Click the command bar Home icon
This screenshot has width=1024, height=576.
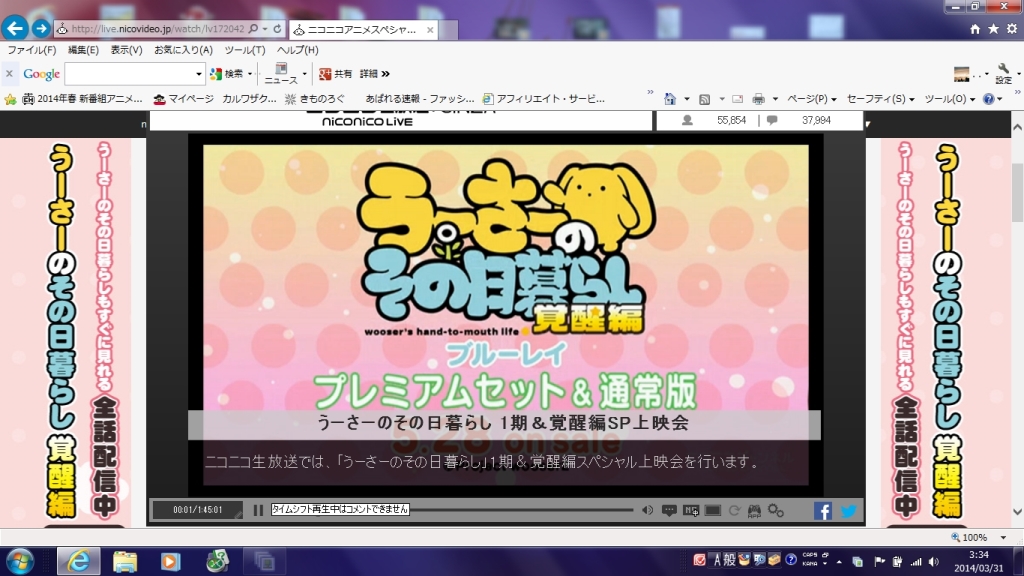tap(670, 99)
